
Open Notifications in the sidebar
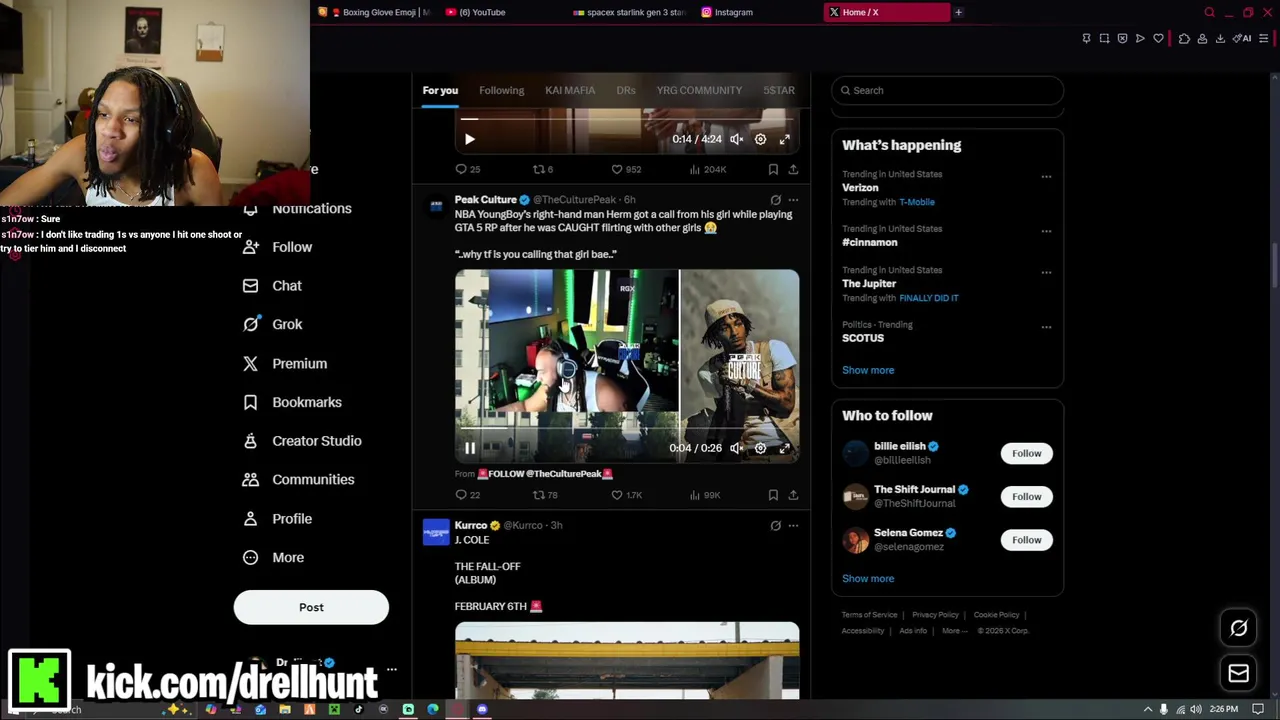click(297, 208)
